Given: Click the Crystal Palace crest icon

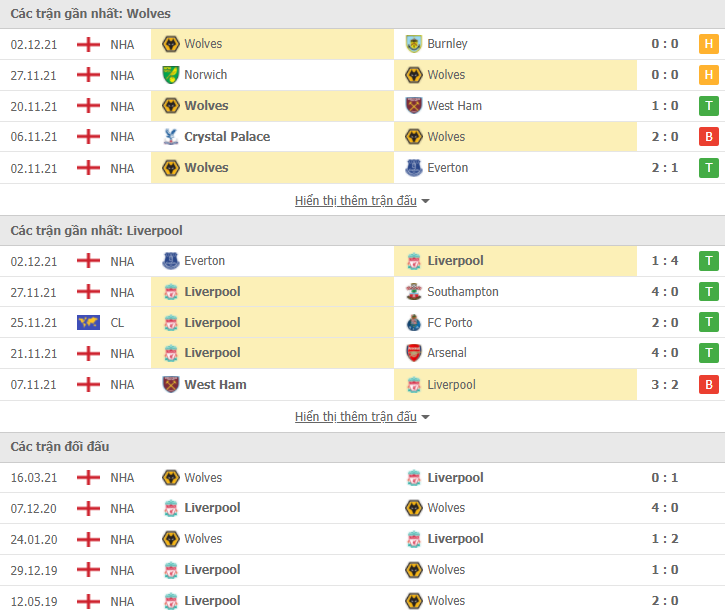Looking at the screenshot, I should tap(171, 137).
